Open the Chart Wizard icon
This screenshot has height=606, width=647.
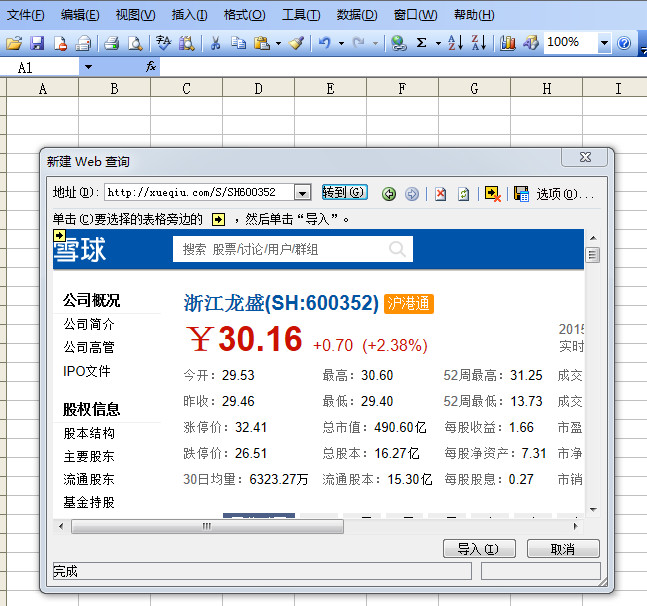tap(508, 42)
